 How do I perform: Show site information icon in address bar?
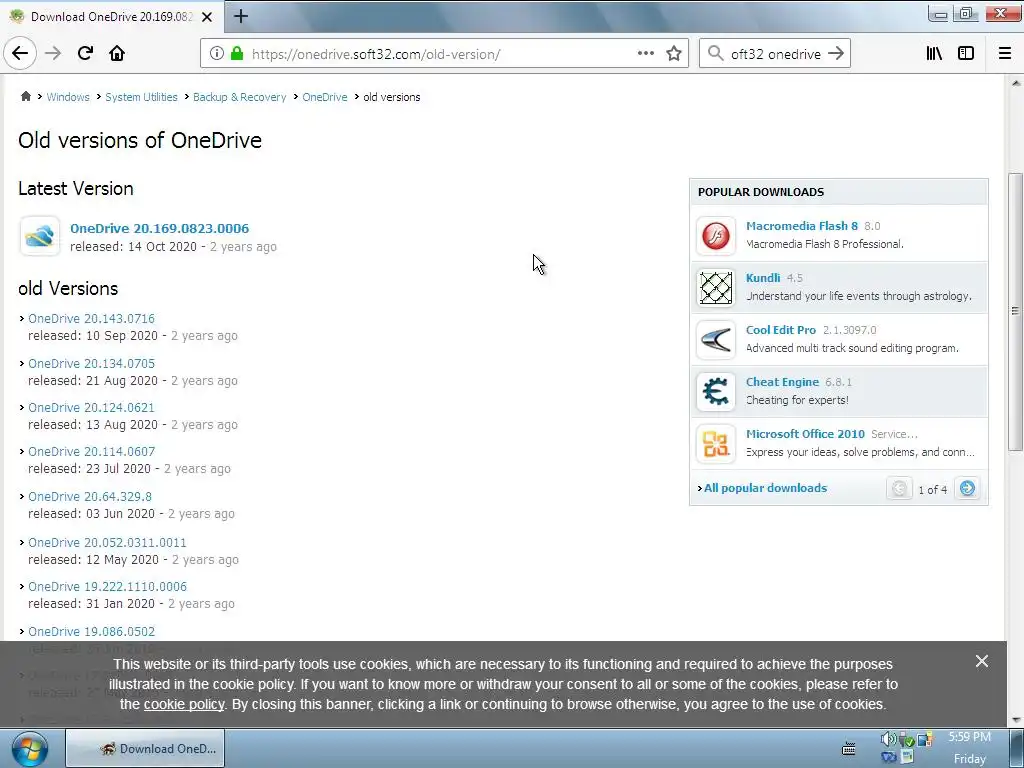coord(217,54)
